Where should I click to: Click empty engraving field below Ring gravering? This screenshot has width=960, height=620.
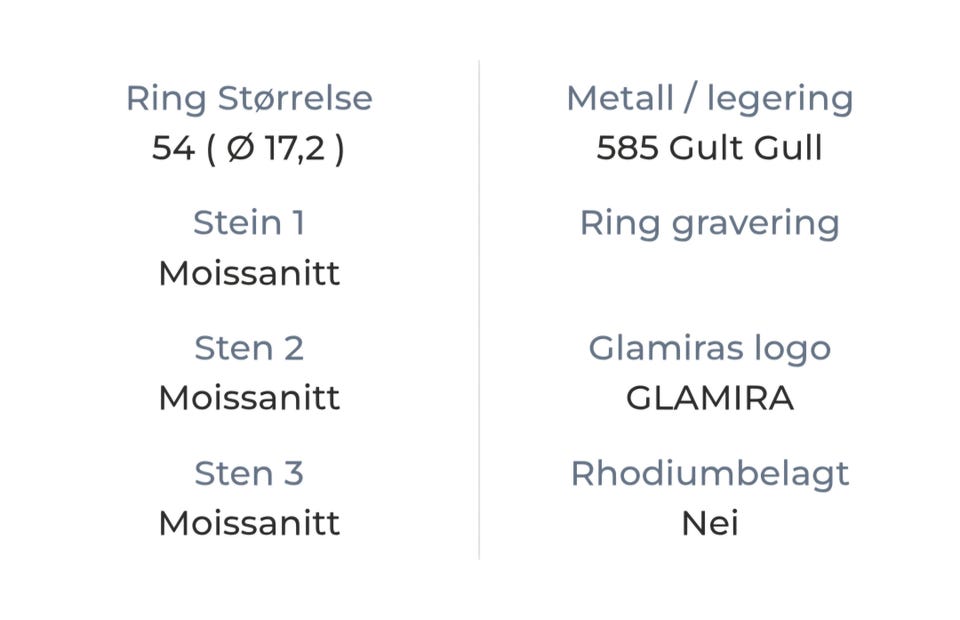click(709, 273)
